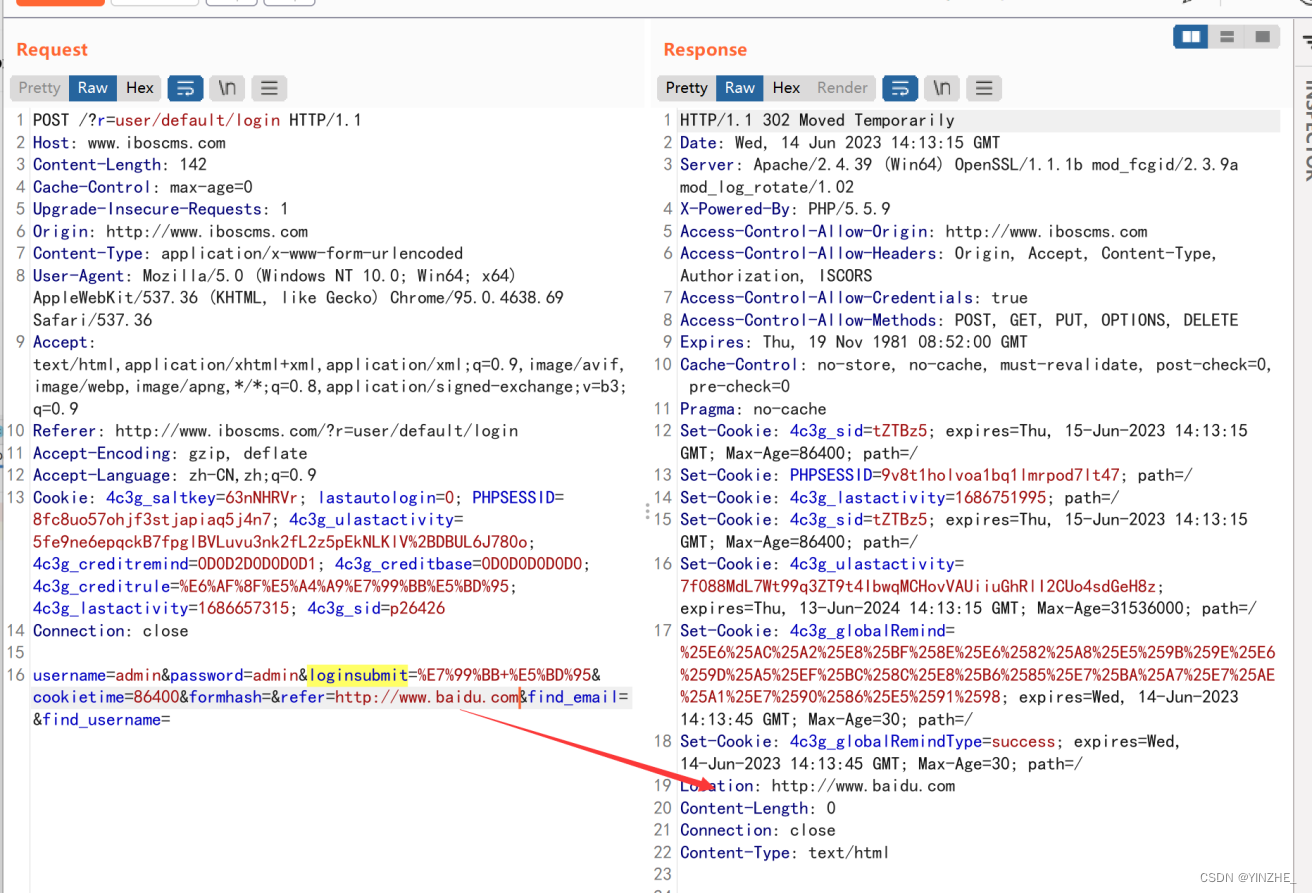The image size is (1312, 893).
Task: Click the Referer header line in the request
Action: click(275, 431)
